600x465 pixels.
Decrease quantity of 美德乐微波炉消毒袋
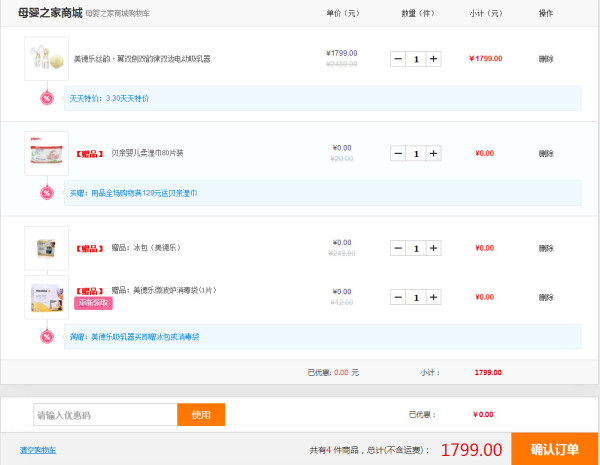tap(398, 297)
